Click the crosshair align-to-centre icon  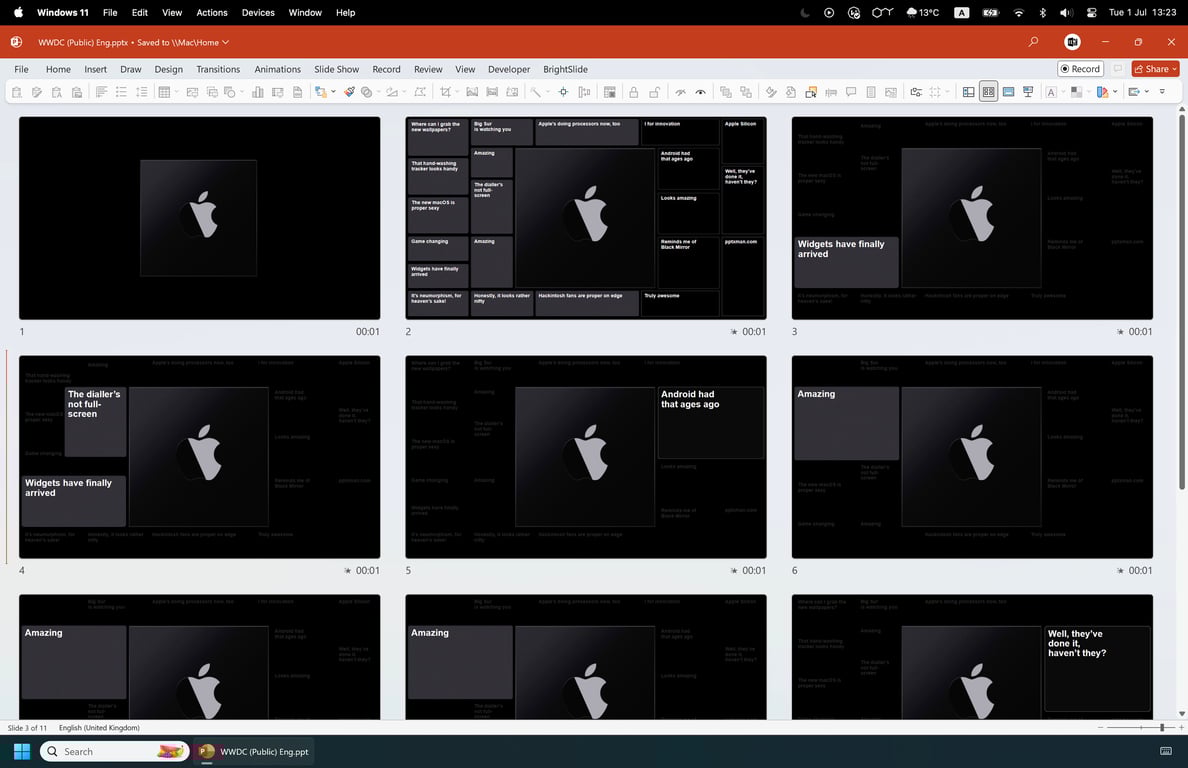coord(563,92)
